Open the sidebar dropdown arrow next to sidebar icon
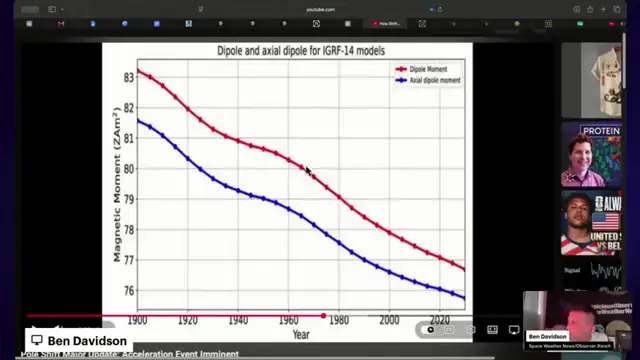This screenshot has height=360, width=640. pos(62,9)
